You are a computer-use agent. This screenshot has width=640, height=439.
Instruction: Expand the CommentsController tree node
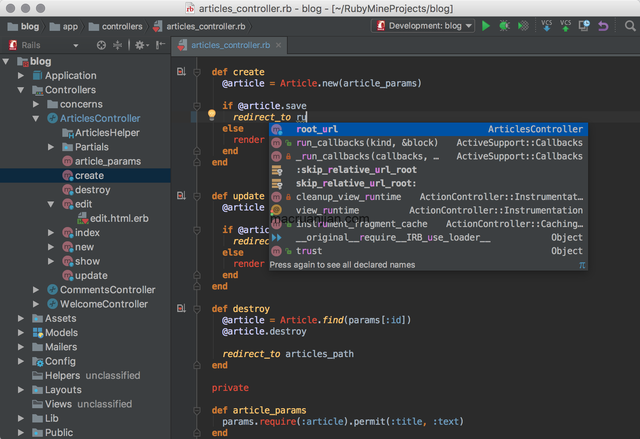coord(37,290)
